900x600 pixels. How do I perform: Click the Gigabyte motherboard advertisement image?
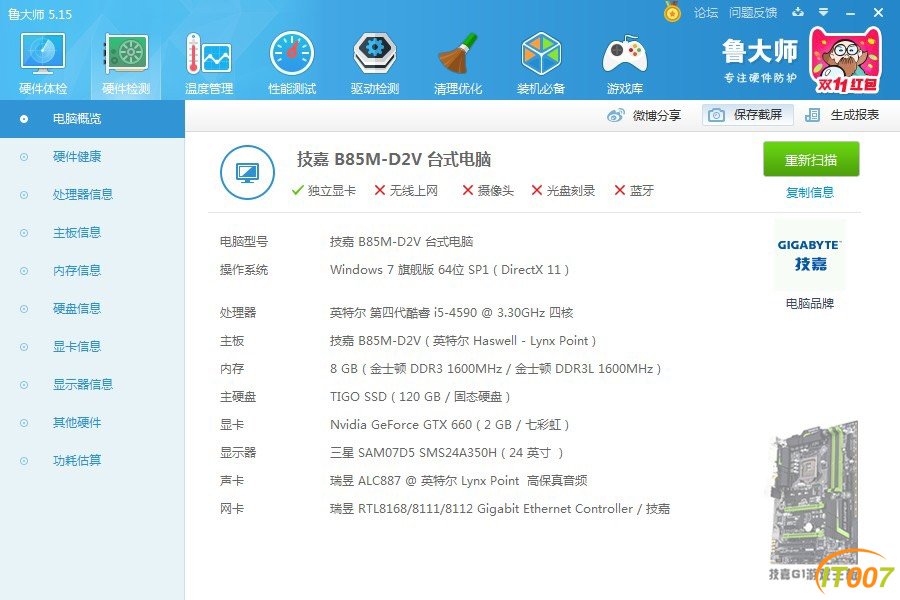coord(814,500)
